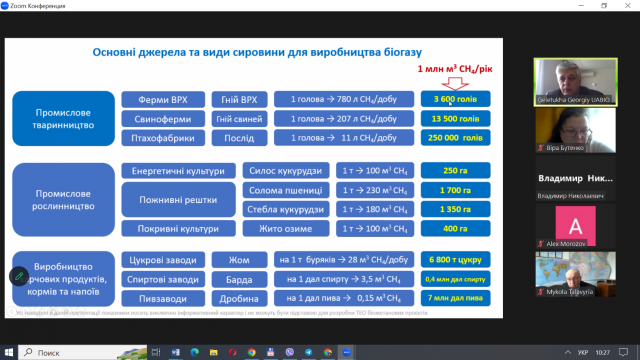The image size is (640, 360).
Task: Click the Жом box
Action: tap(239, 260)
